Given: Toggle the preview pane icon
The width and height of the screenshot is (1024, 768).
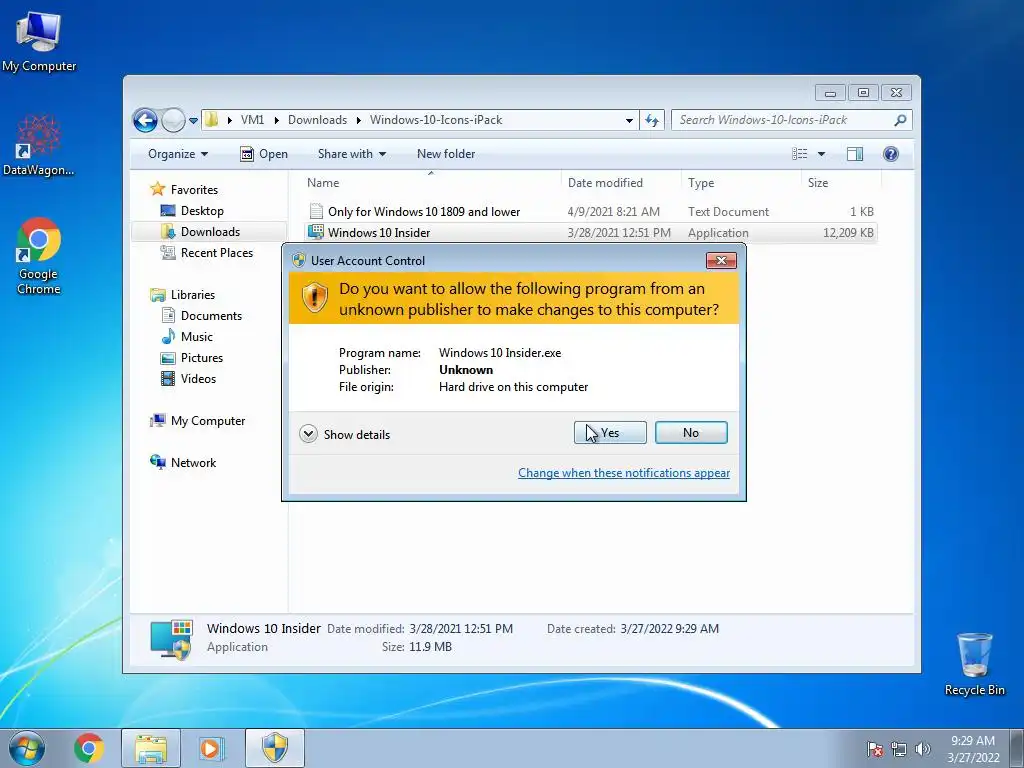Looking at the screenshot, I should (x=855, y=154).
